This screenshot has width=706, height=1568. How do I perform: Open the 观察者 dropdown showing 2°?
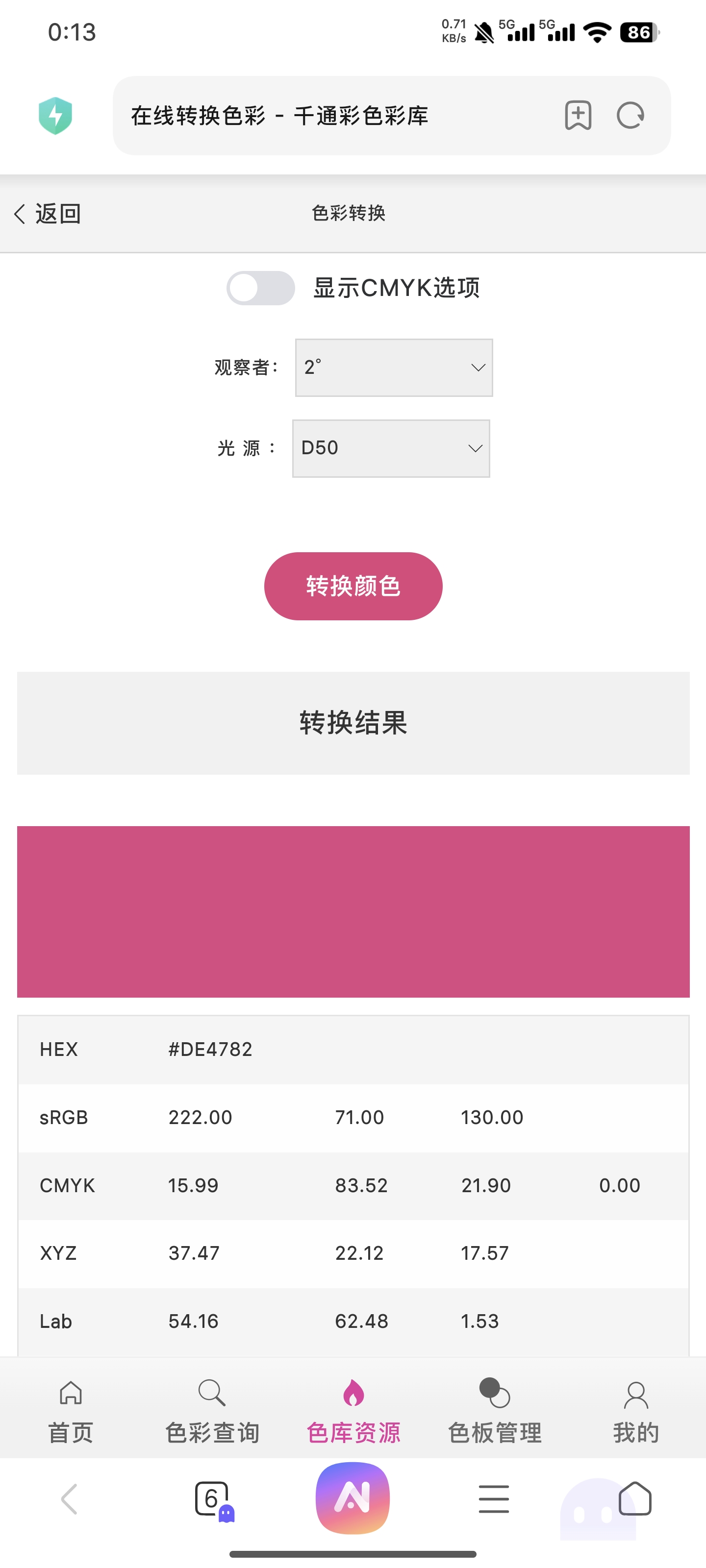(x=394, y=367)
